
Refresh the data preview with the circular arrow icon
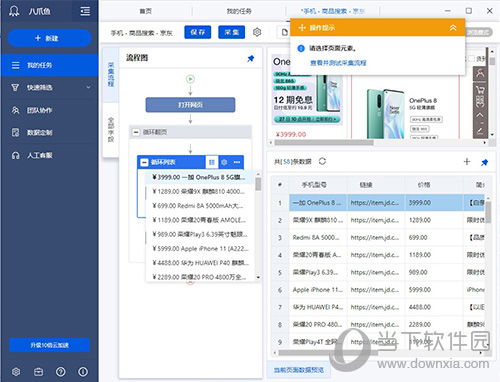[322, 161]
